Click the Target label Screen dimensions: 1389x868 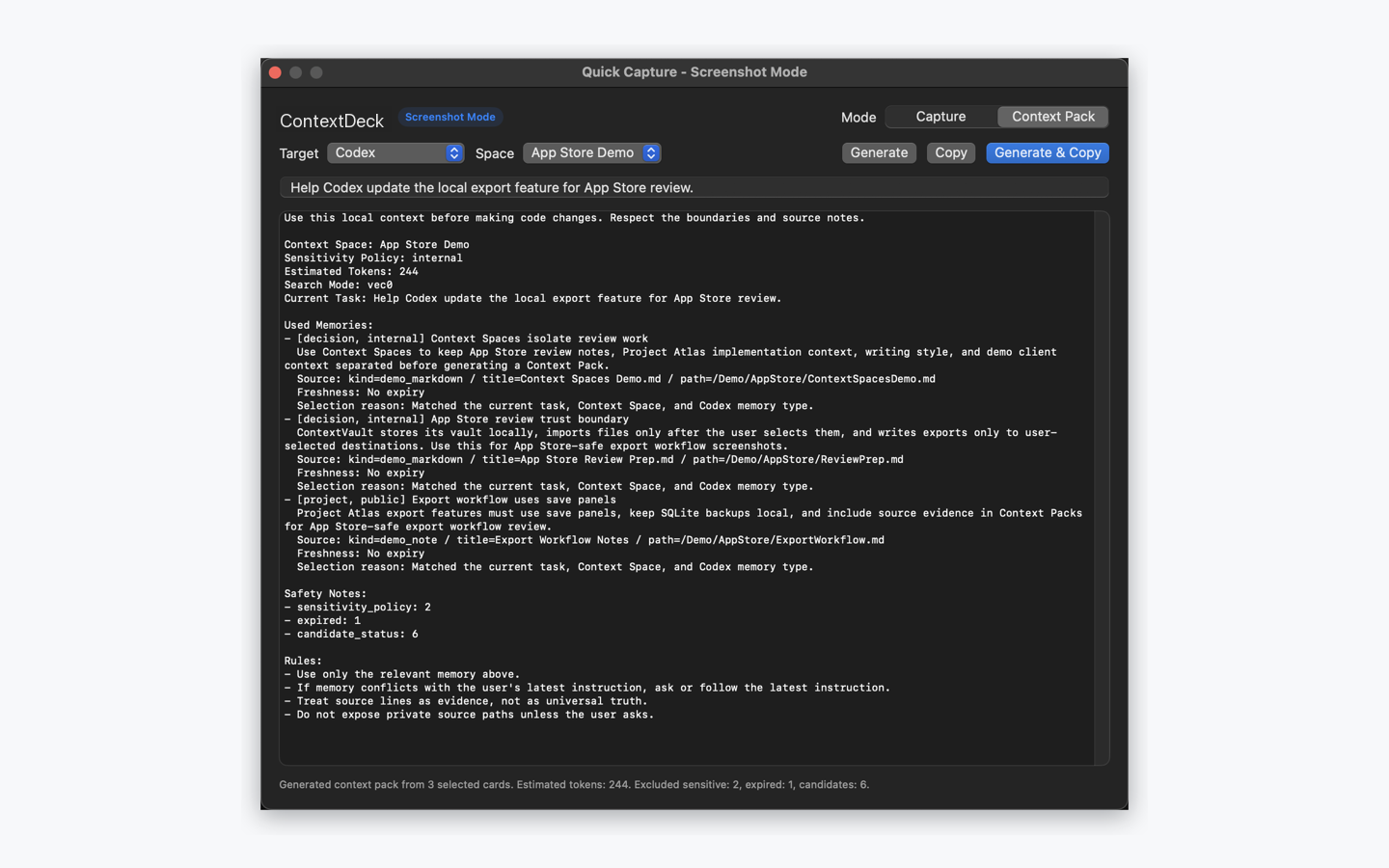[299, 153]
